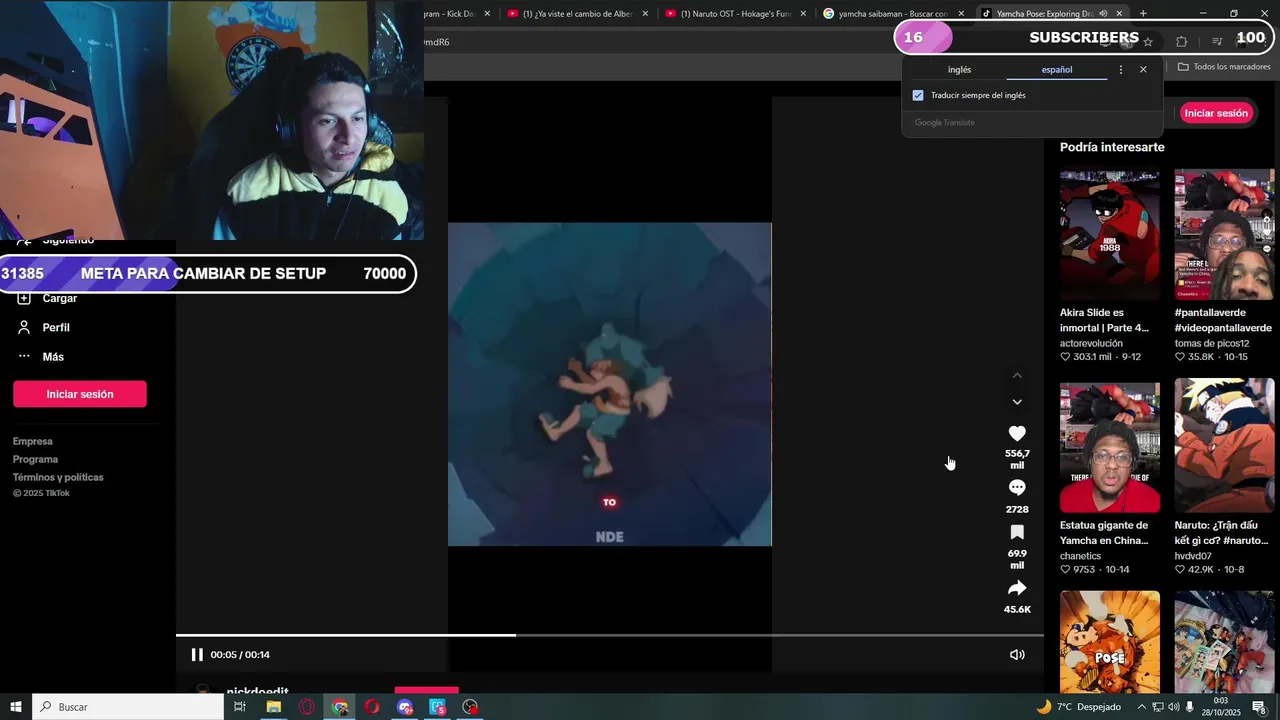
Task: Open Discord from the taskbar
Action: click(x=405, y=707)
